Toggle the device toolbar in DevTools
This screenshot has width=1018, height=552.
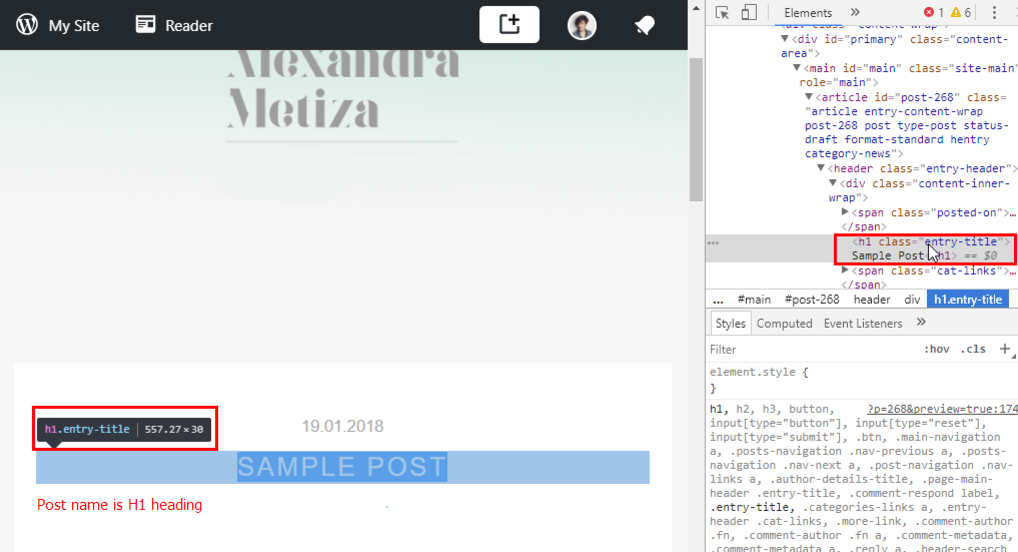(749, 12)
